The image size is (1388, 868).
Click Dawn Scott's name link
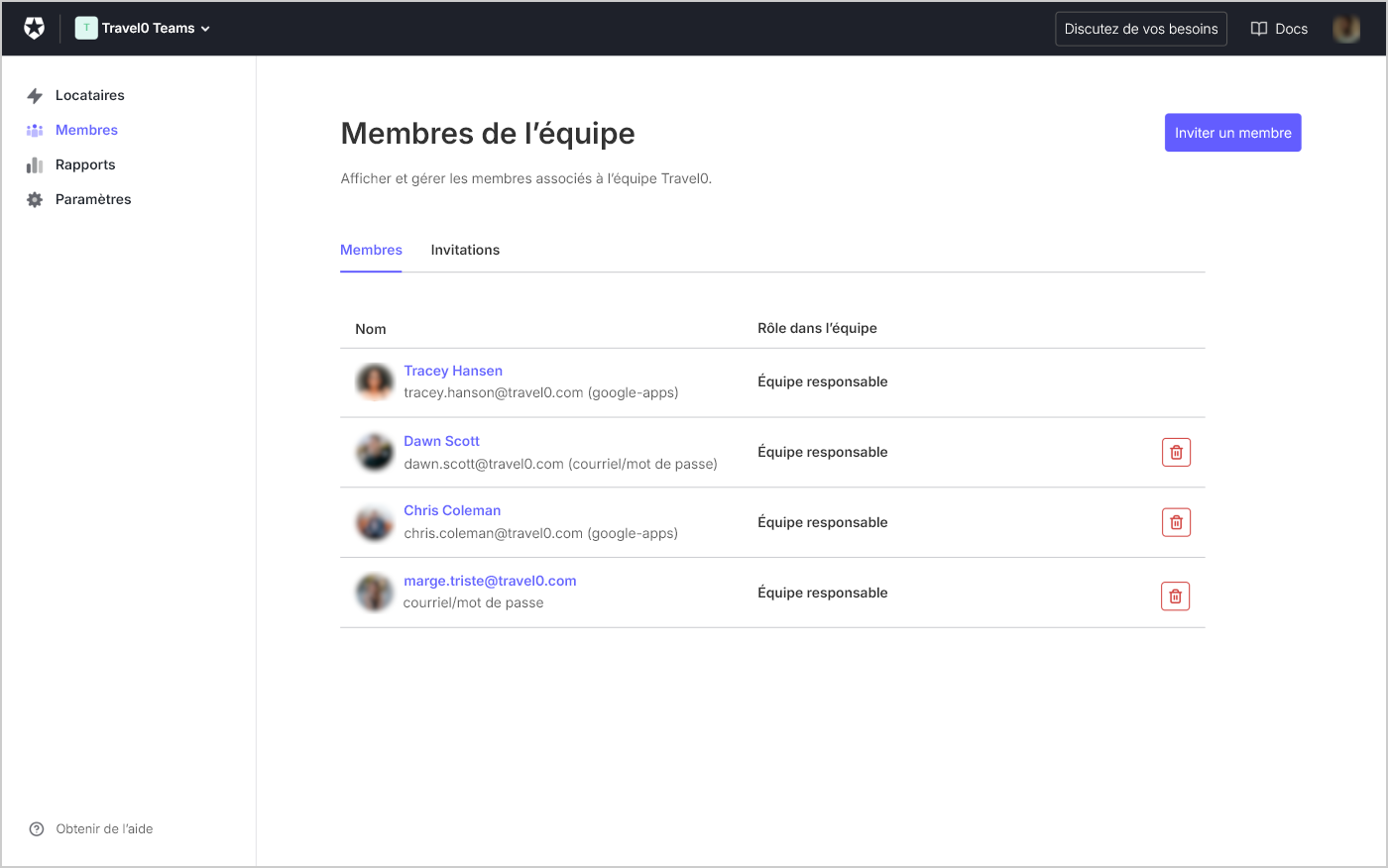coord(441,441)
